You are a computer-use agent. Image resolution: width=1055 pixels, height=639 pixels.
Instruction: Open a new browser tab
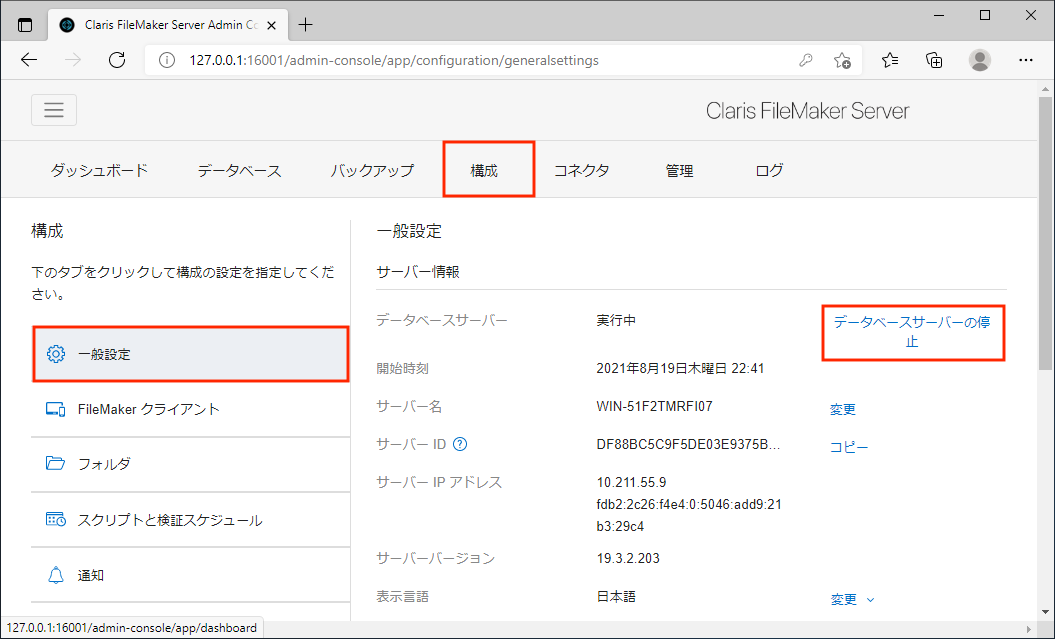pos(306,25)
